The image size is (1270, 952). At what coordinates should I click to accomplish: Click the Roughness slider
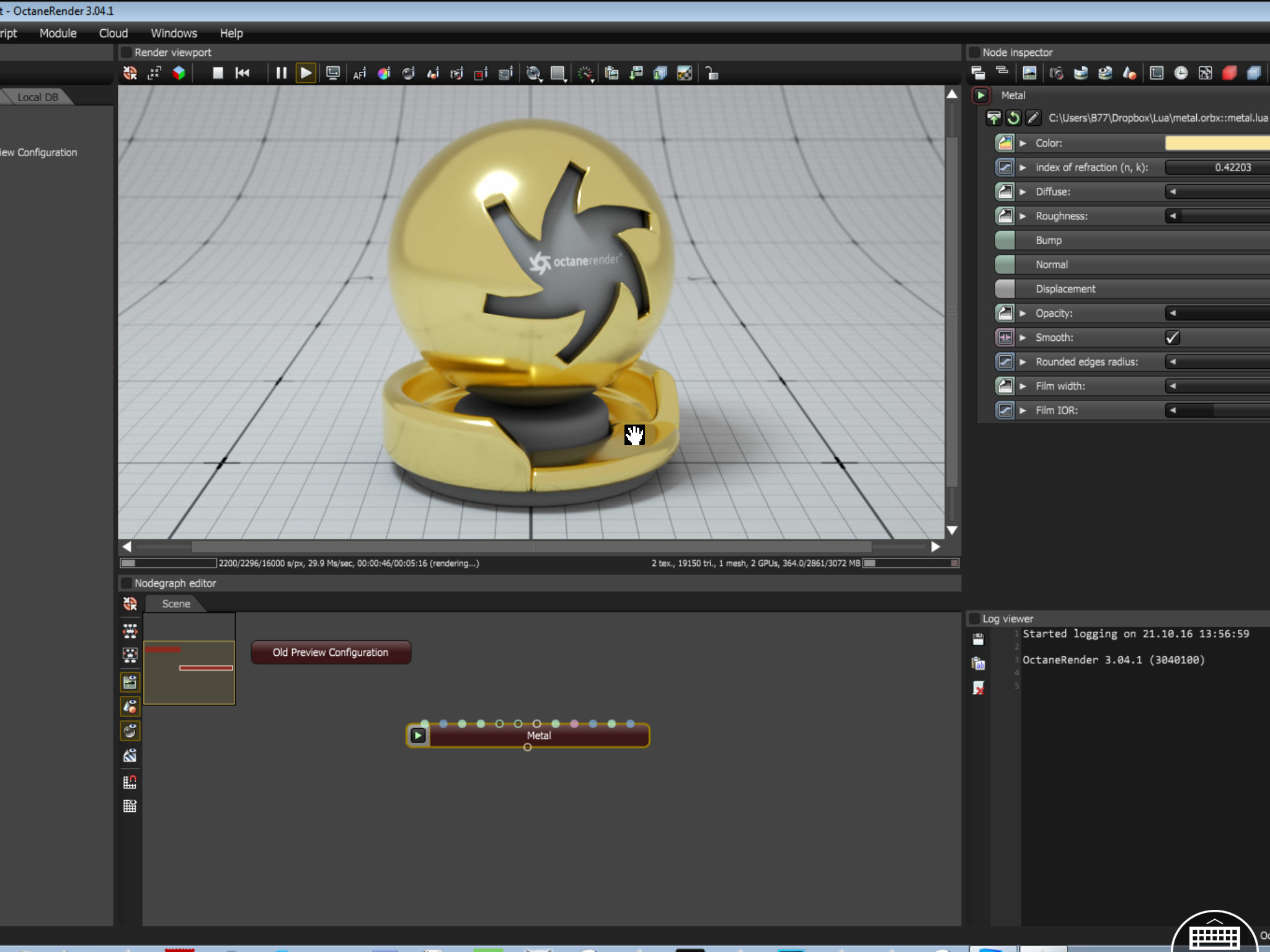click(x=1217, y=216)
